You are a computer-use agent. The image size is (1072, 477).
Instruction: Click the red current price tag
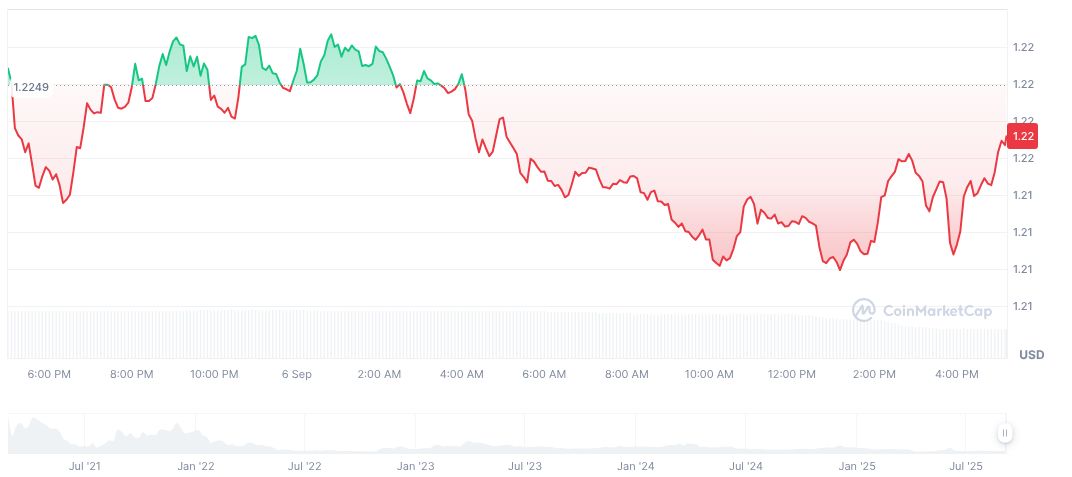click(1023, 136)
